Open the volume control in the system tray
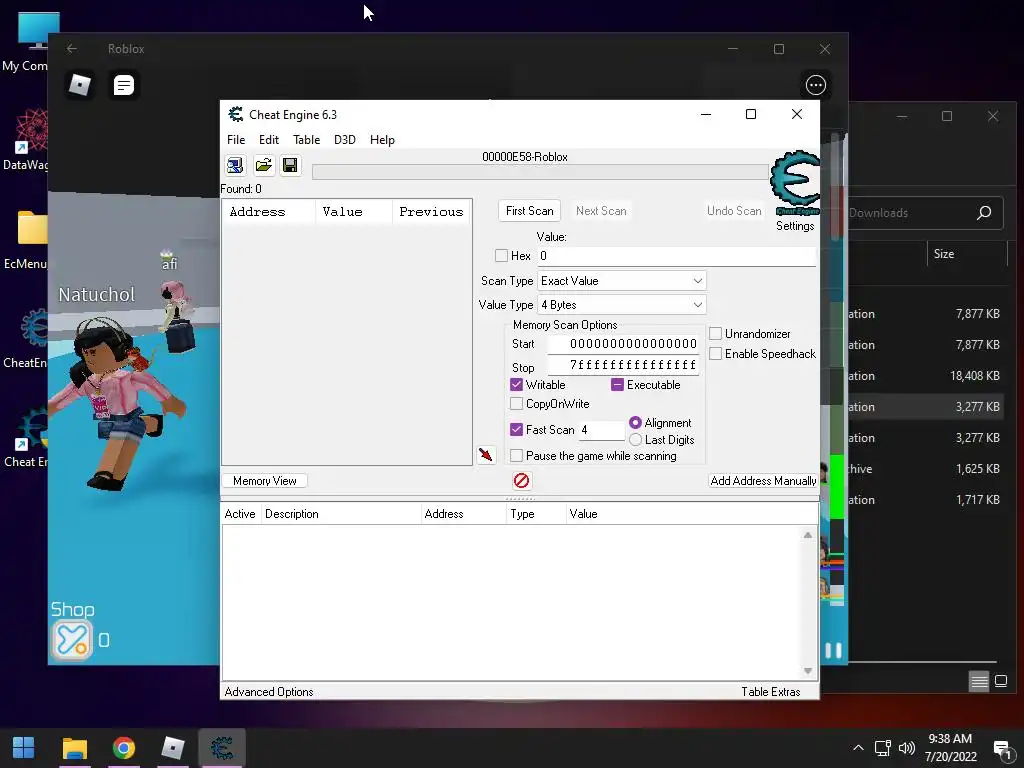1024x768 pixels. point(907,748)
